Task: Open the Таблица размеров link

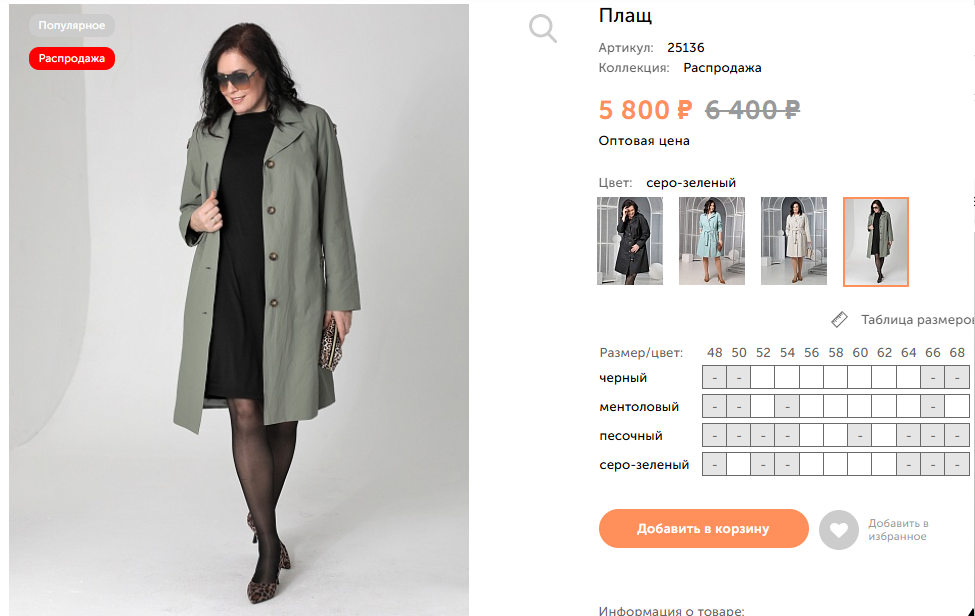Action: pyautogui.click(x=915, y=319)
